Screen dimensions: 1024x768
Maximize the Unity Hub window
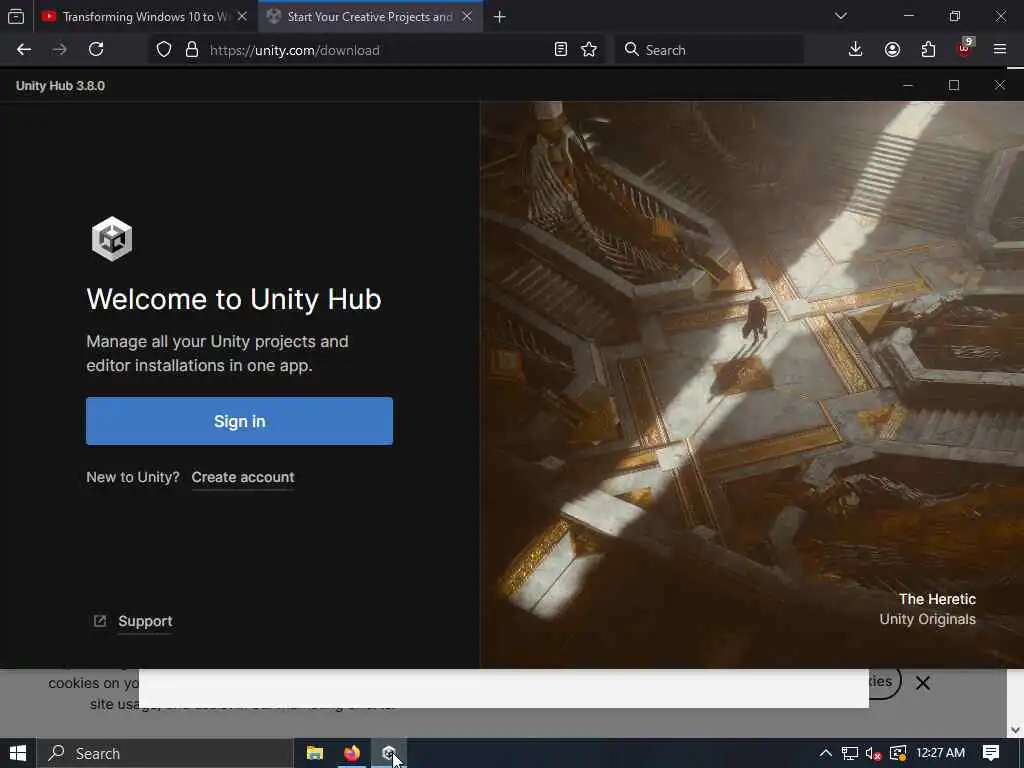point(953,86)
